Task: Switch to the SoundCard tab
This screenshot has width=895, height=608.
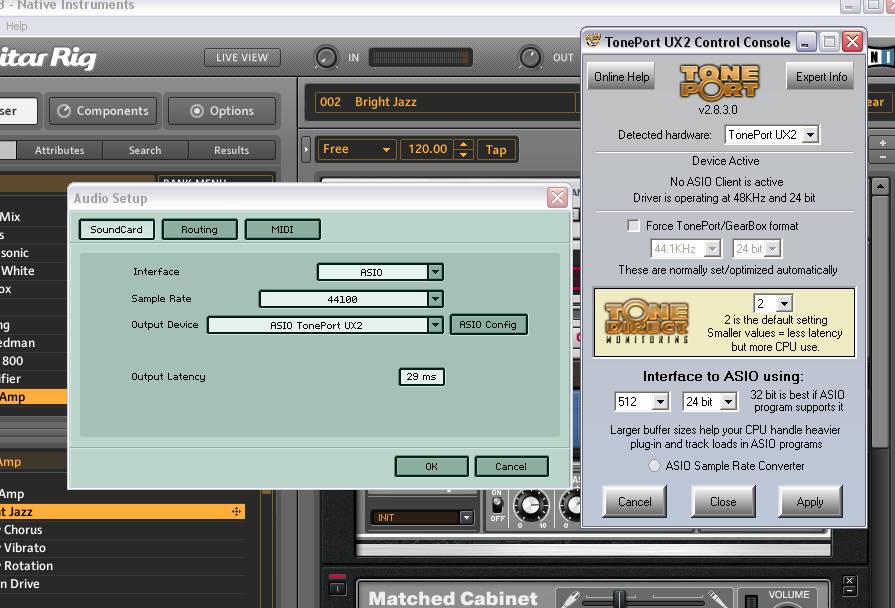Action: click(116, 229)
